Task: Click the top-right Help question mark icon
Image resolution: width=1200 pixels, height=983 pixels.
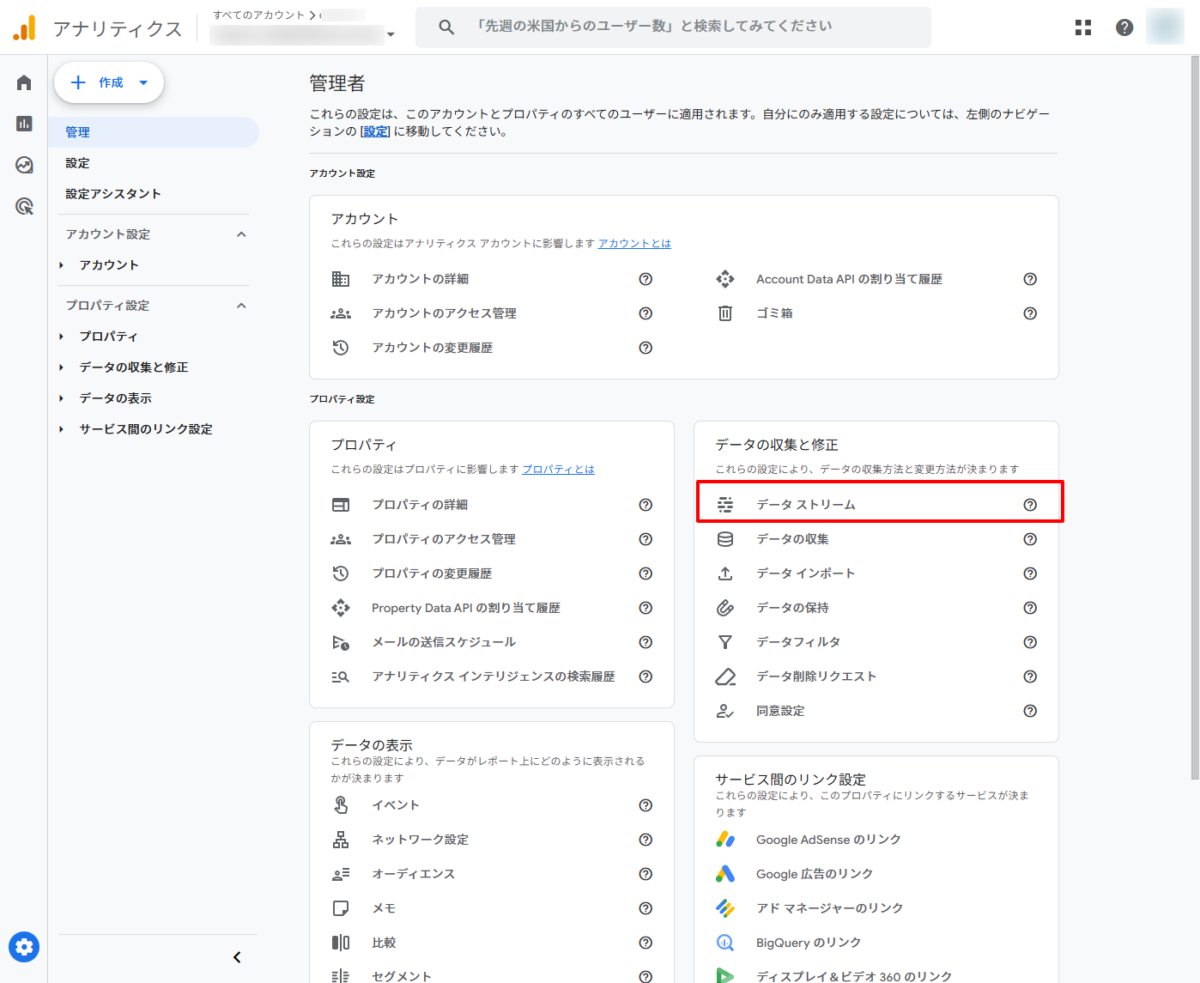Action: [1124, 28]
